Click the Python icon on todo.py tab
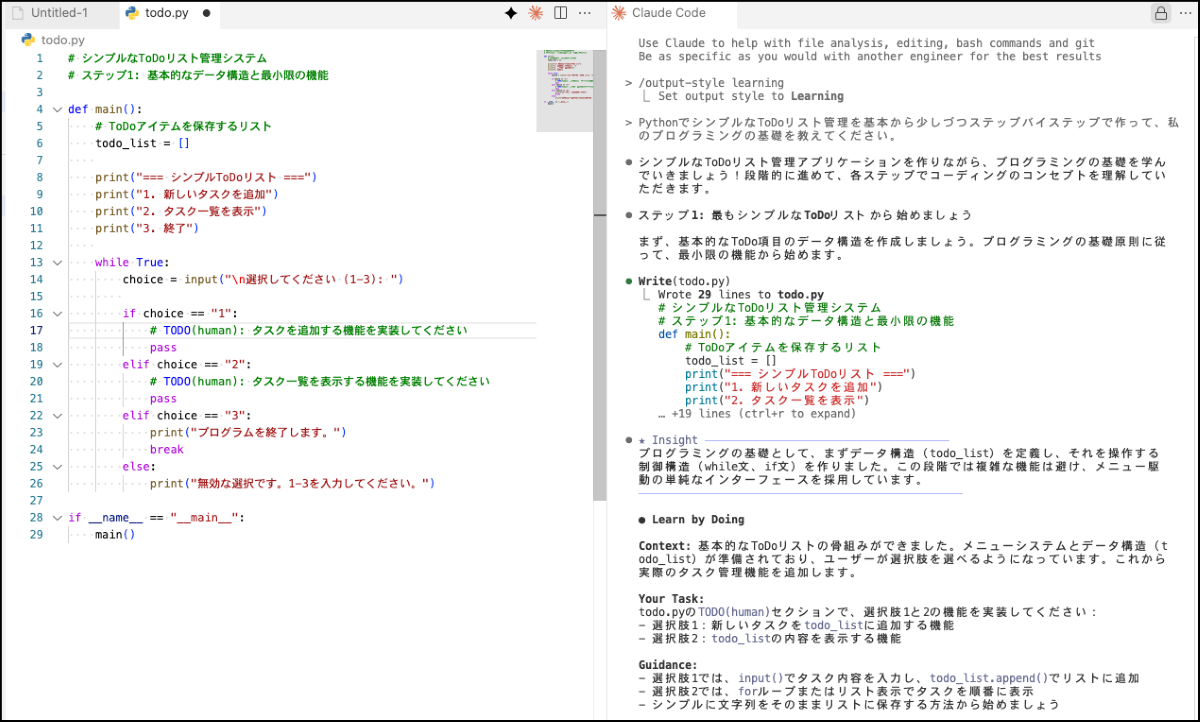The width and height of the screenshot is (1200, 722). pos(131,14)
